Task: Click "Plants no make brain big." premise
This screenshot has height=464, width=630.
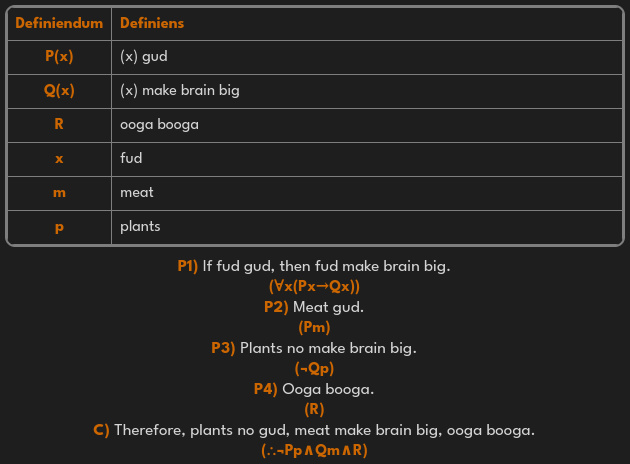Action: 328,348
